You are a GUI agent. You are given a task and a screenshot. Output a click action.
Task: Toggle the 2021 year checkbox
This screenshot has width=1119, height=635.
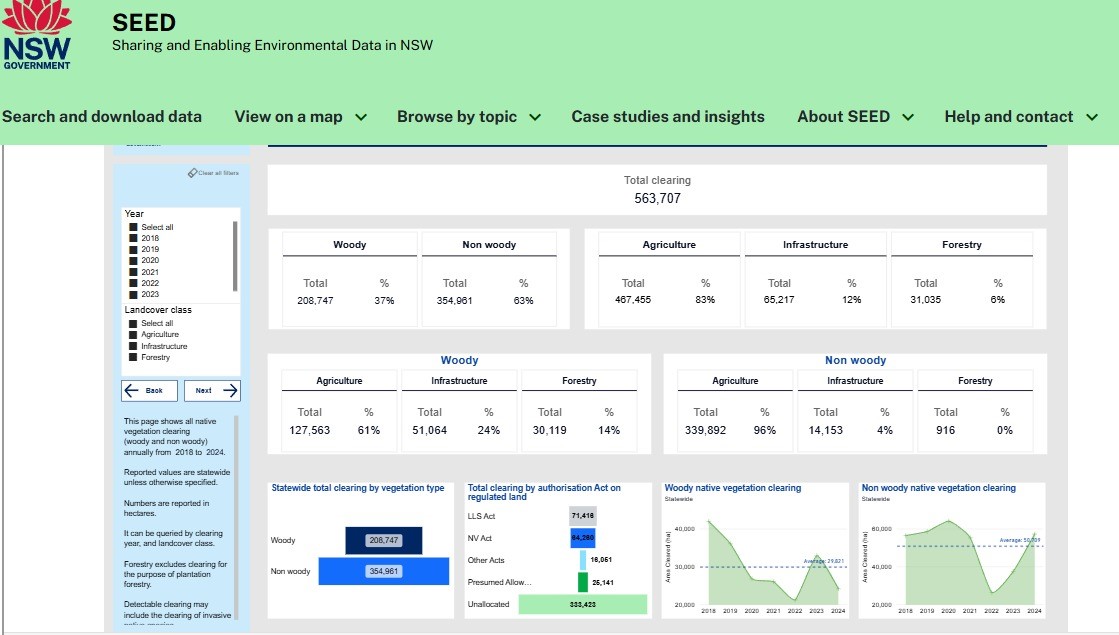click(133, 272)
